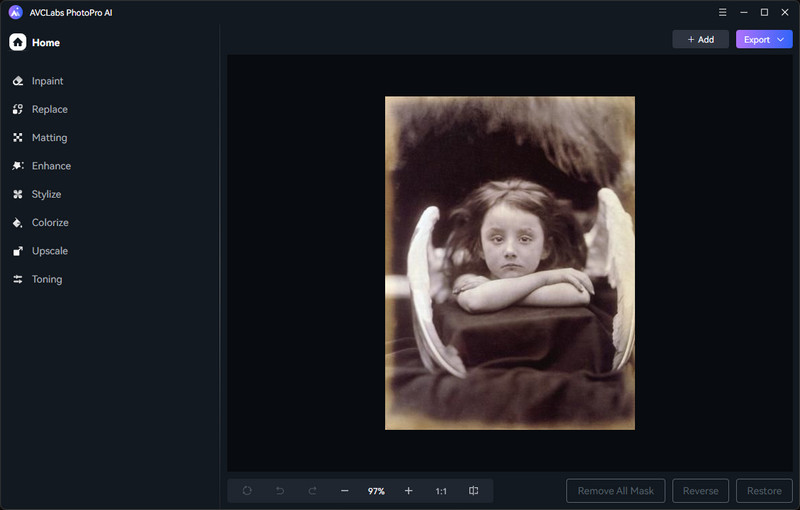Click the Add button
Image resolution: width=800 pixels, height=510 pixels.
(701, 39)
